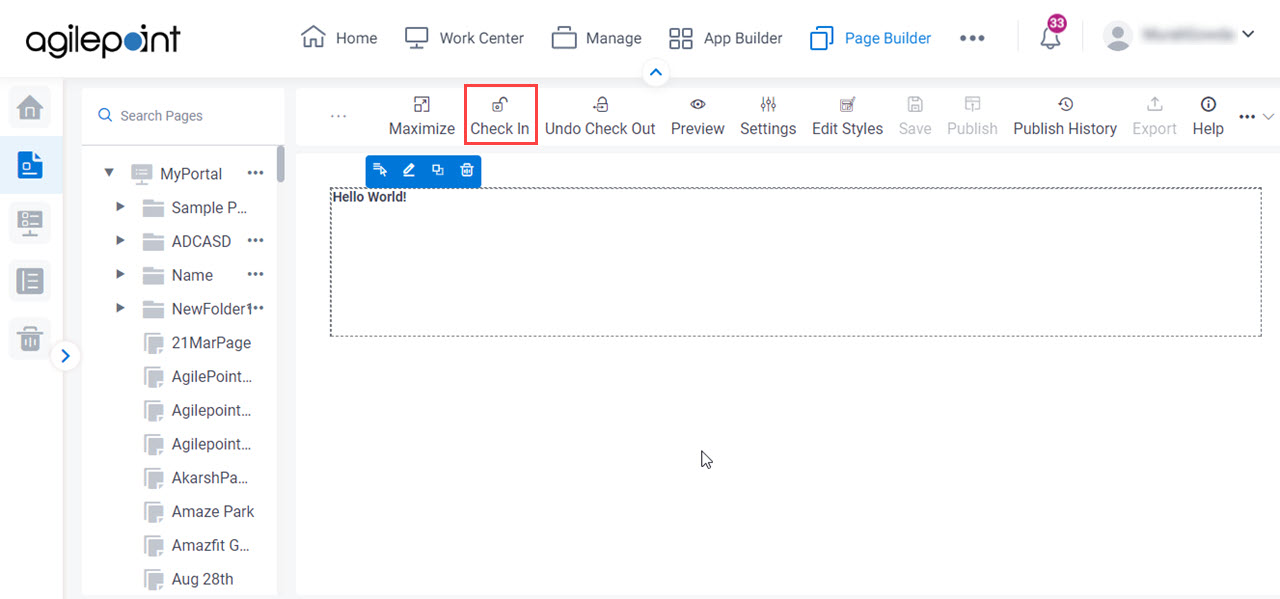Open Publish History
Image resolution: width=1280 pixels, height=599 pixels.
pyautogui.click(x=1065, y=116)
